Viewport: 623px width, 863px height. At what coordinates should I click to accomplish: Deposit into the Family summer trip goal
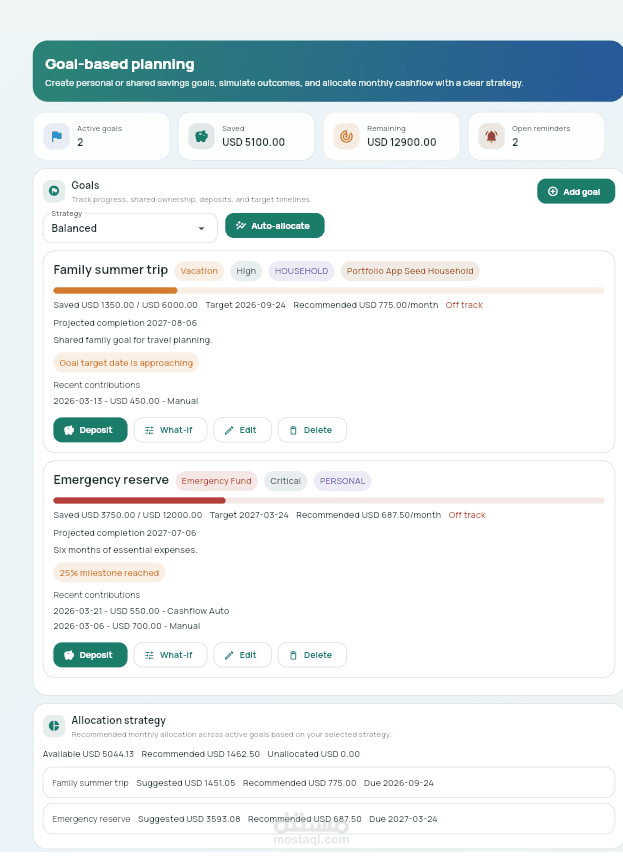tap(90, 430)
